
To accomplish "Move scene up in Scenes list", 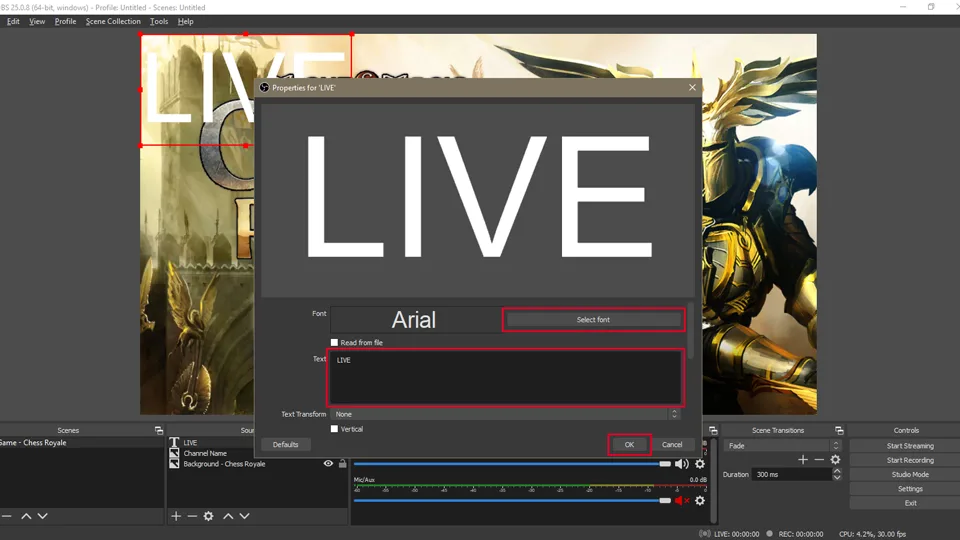I will pos(26,516).
